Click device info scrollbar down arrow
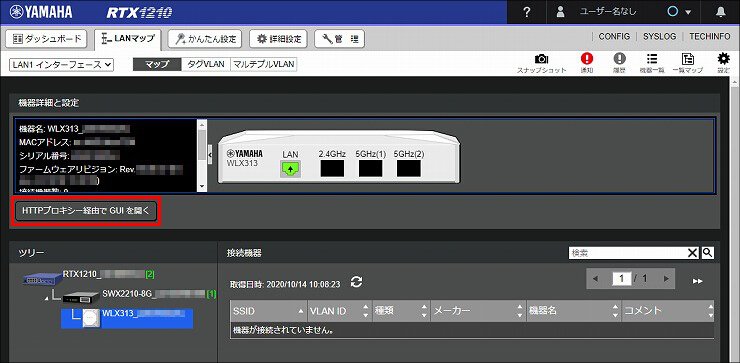740x363 pixels. [x=202, y=186]
